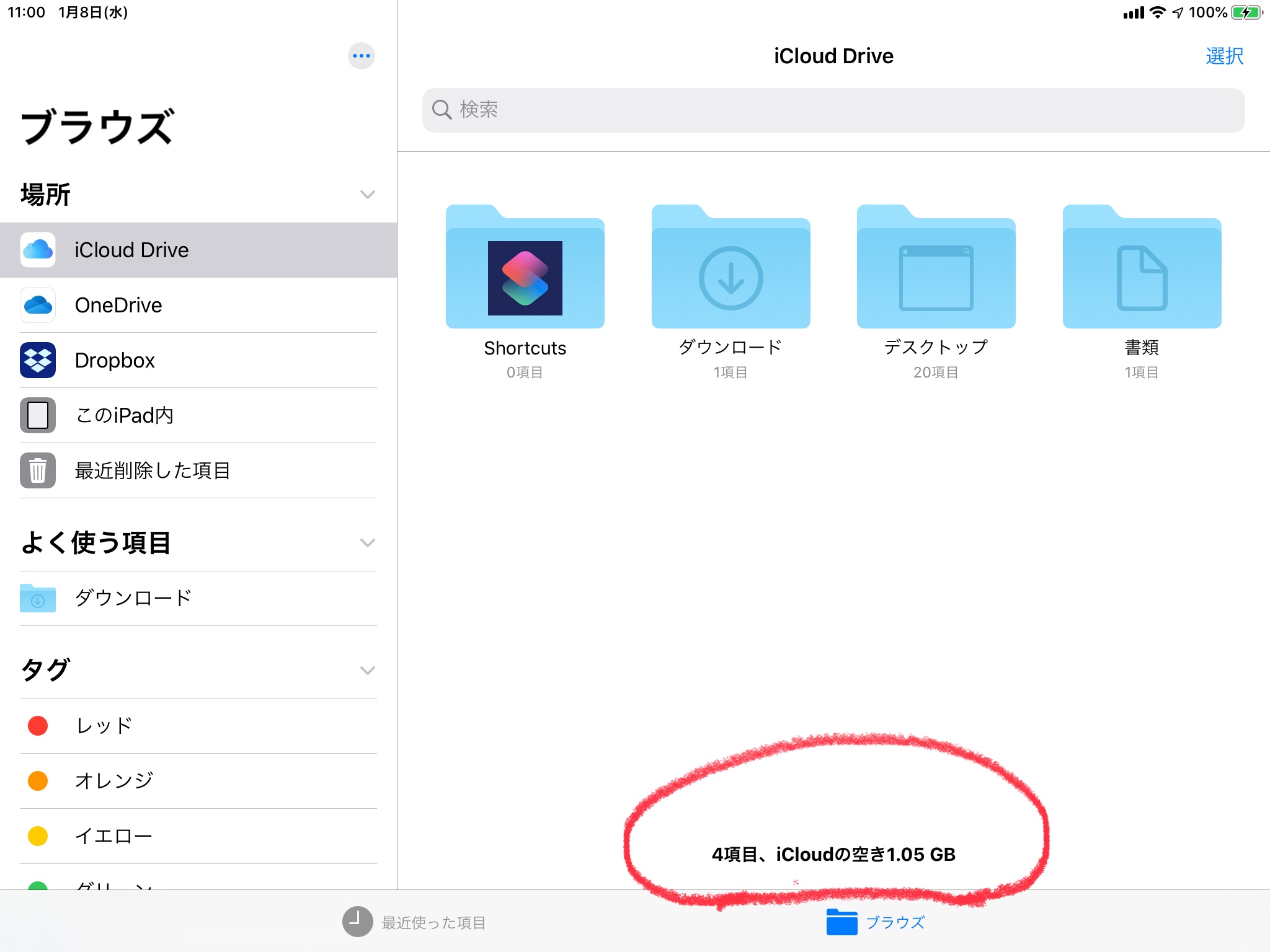Tap the 選択 button
Screen dimensions: 1270x952
coord(1224,56)
